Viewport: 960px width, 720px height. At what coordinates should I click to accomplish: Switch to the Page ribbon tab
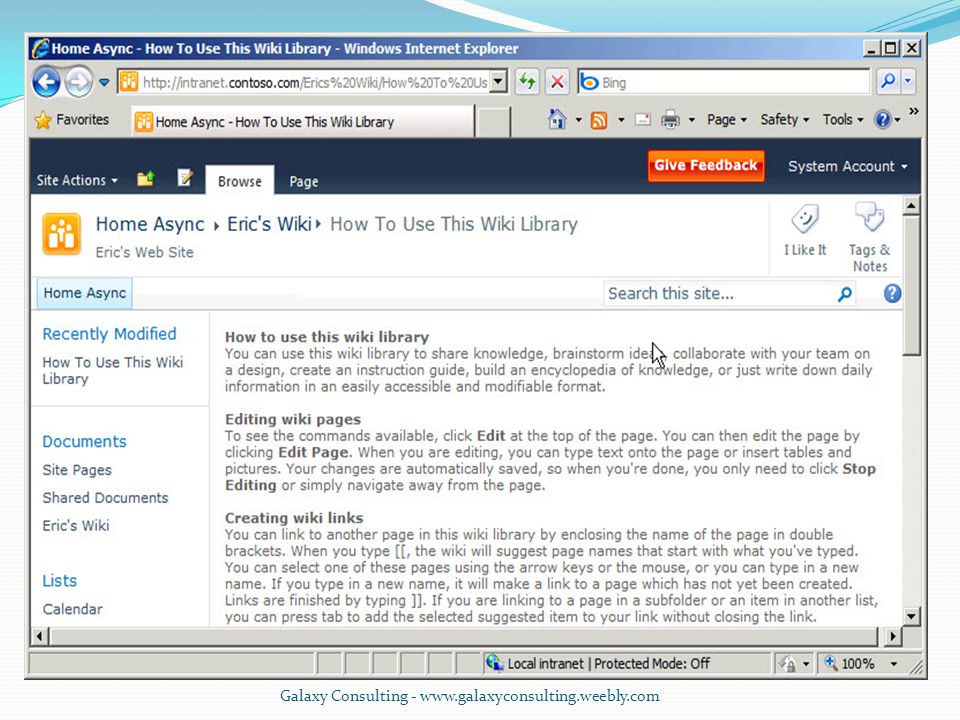click(x=304, y=181)
